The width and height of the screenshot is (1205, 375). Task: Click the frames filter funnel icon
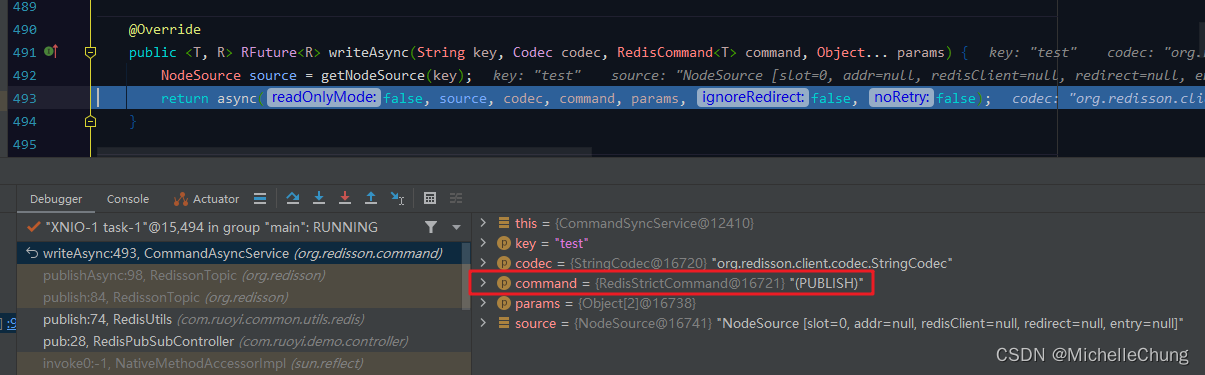pyautogui.click(x=430, y=227)
